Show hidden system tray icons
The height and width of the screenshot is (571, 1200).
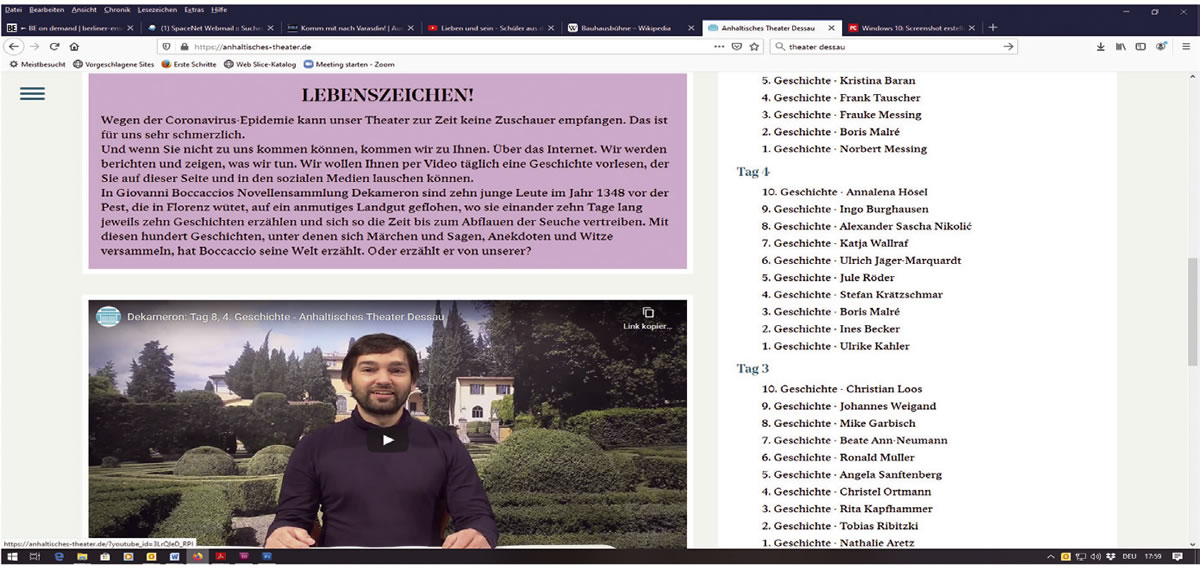1051,556
